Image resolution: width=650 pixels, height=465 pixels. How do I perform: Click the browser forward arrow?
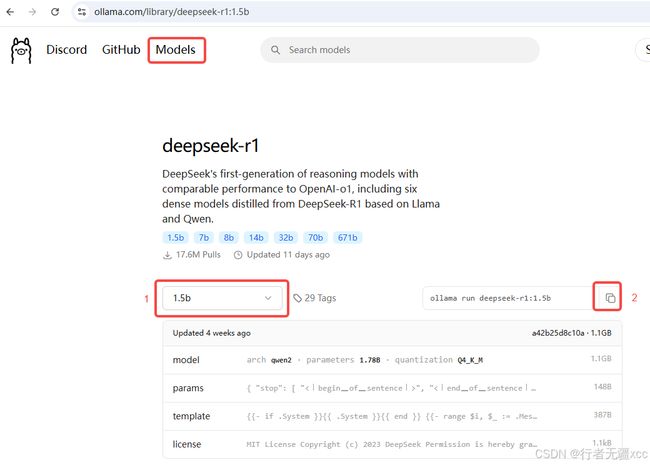(x=32, y=12)
